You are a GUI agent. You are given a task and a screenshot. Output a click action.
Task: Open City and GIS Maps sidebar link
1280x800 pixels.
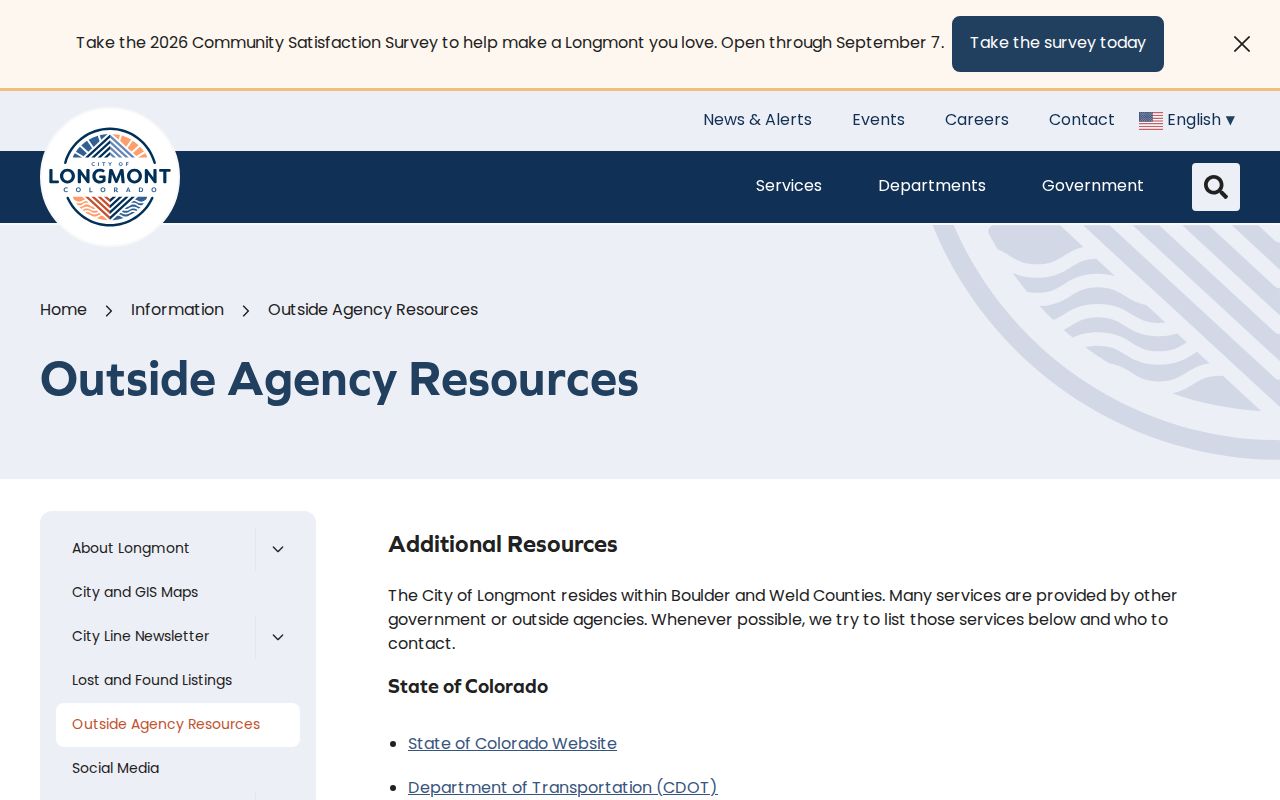135,592
